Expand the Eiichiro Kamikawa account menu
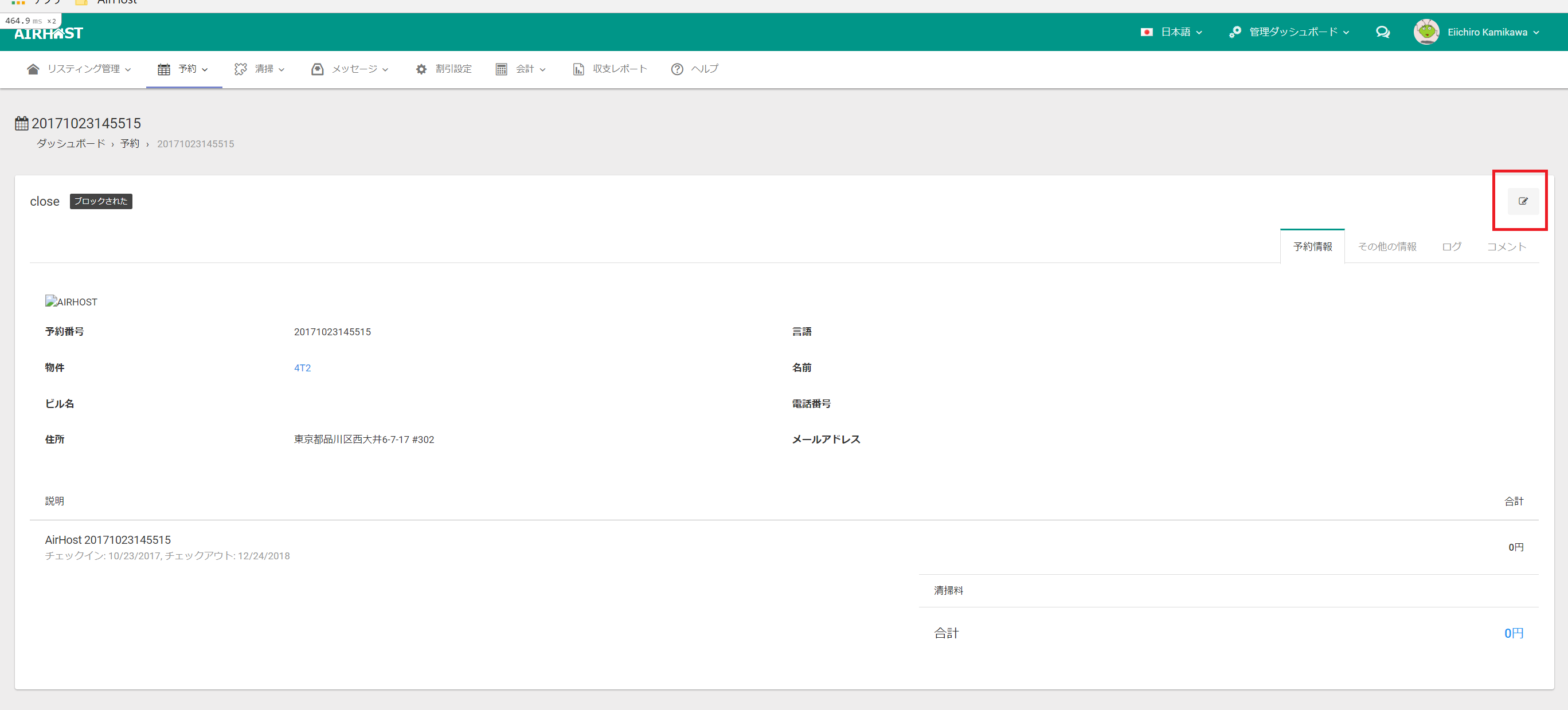Viewport: 1568px width, 710px height. coord(1492,32)
